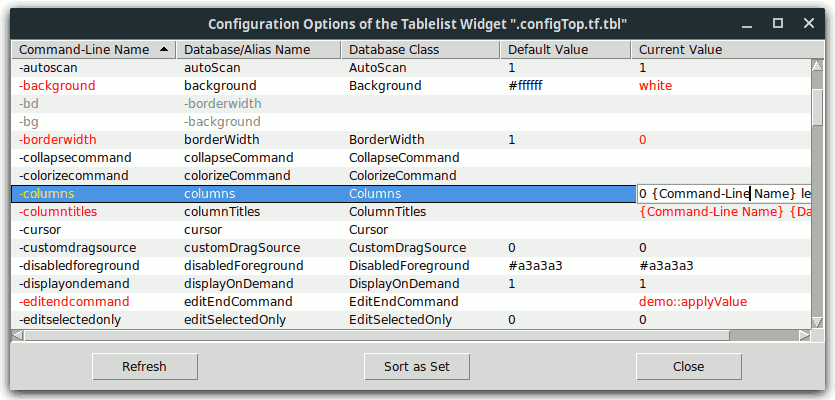Image resolution: width=835 pixels, height=400 pixels.
Task: Sort by the Database Class column header
Action: [x=420, y=50]
